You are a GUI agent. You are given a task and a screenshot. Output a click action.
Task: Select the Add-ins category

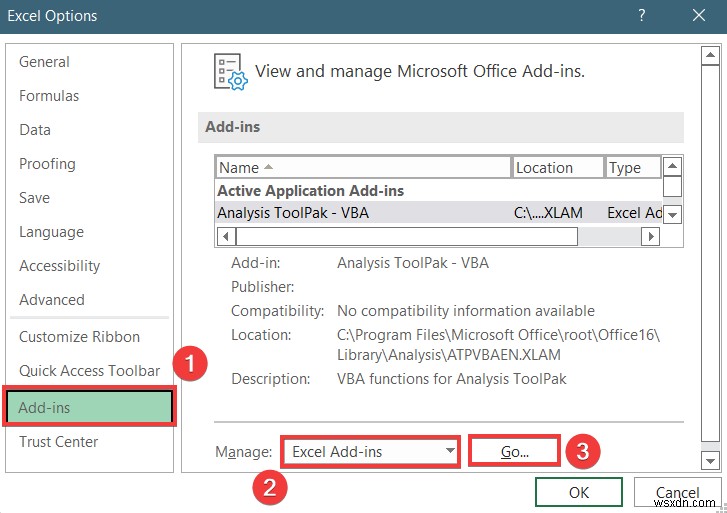[89, 407]
